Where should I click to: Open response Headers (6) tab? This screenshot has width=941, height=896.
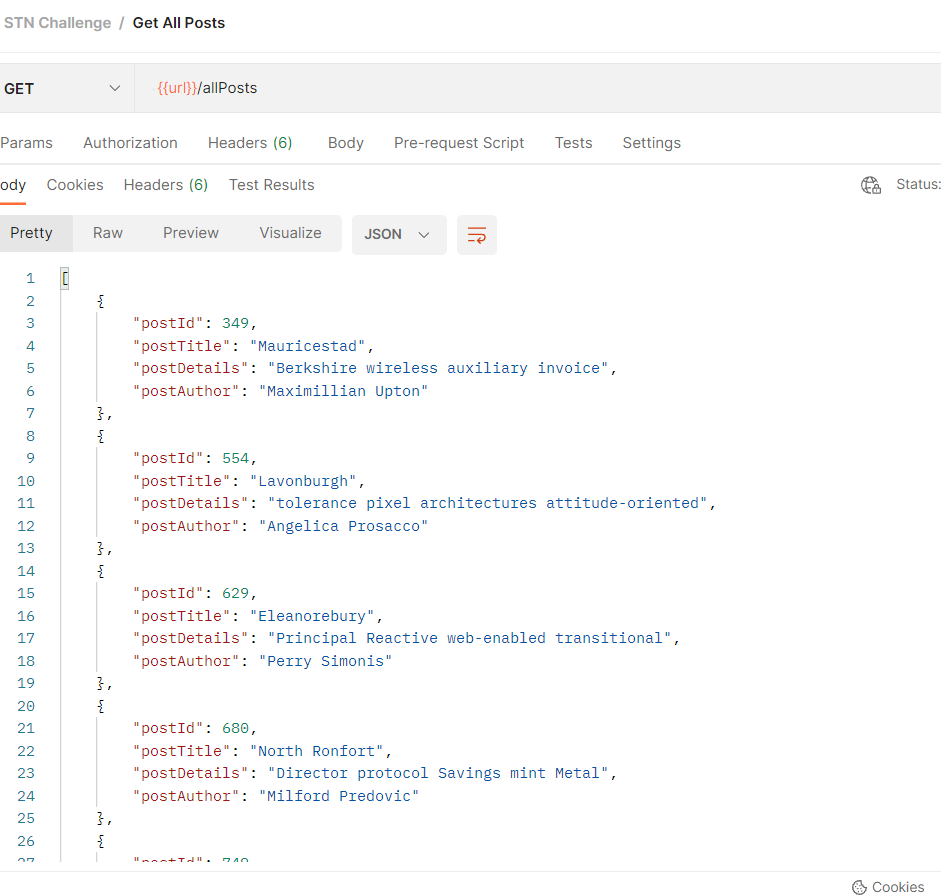click(166, 185)
